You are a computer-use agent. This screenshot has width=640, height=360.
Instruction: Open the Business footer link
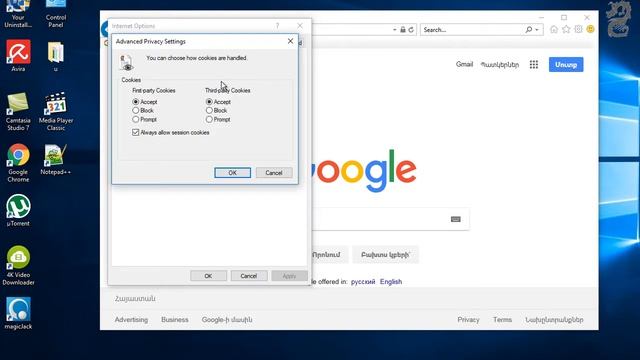pyautogui.click(x=175, y=320)
